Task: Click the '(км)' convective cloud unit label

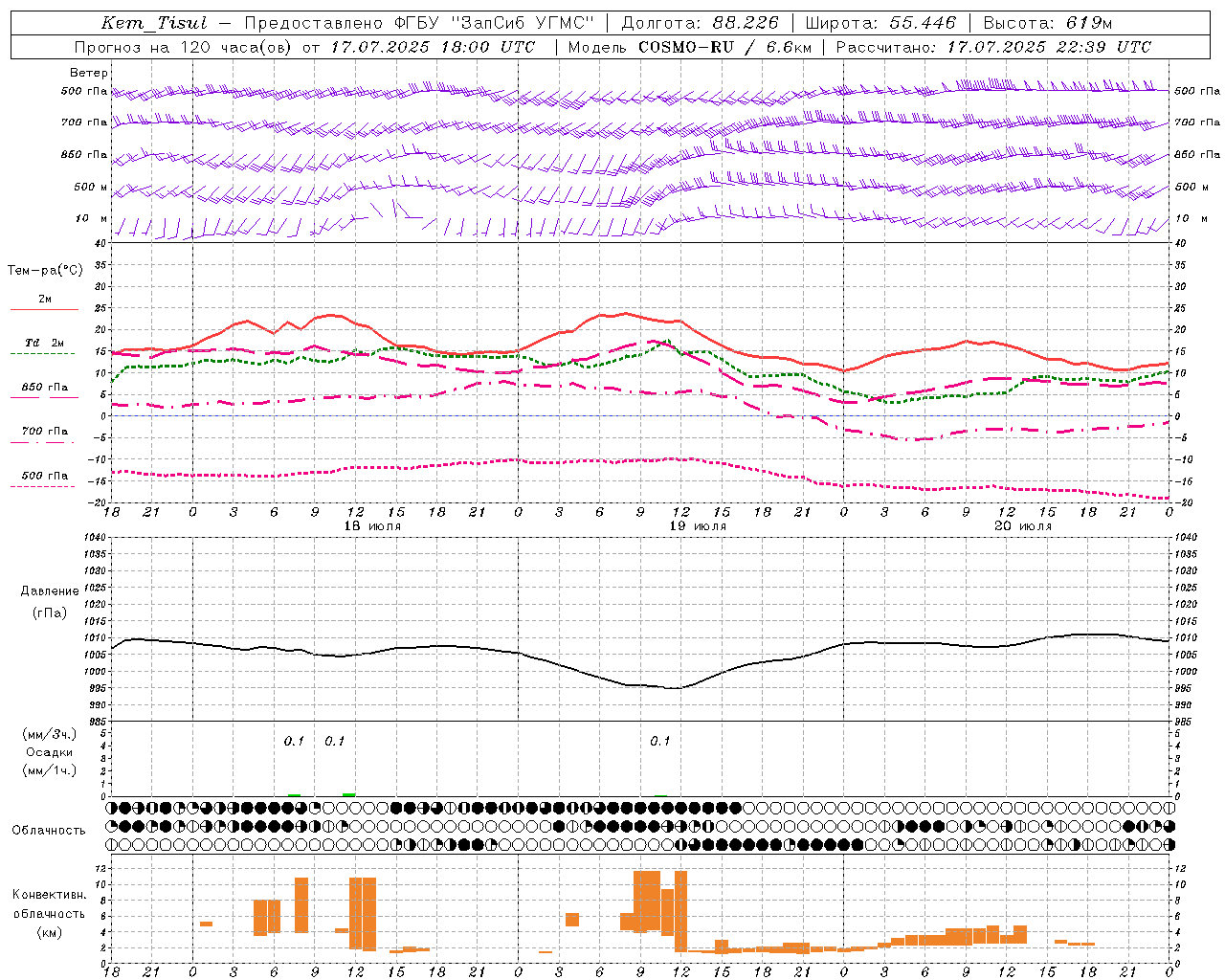Action: click(50, 932)
